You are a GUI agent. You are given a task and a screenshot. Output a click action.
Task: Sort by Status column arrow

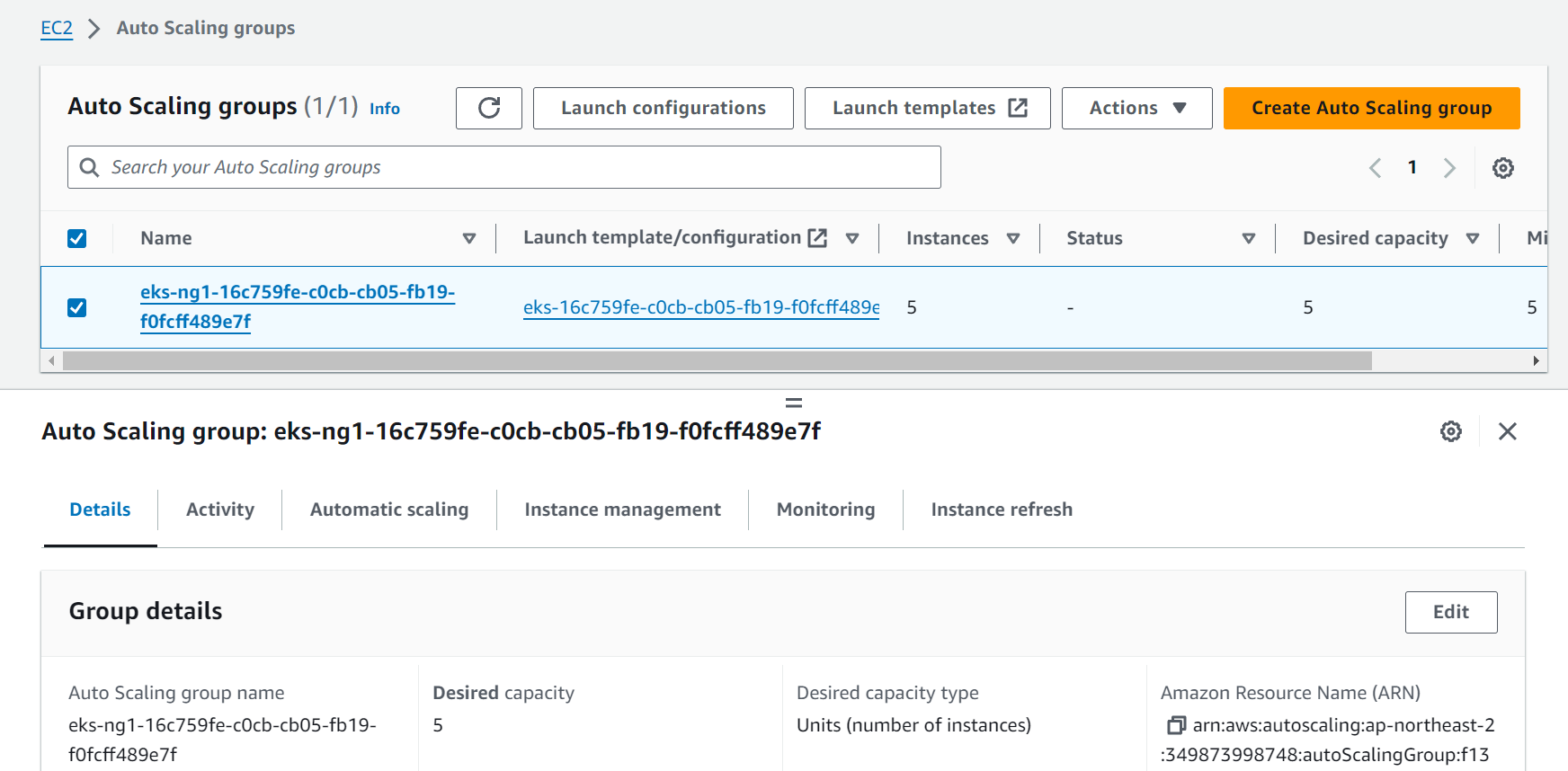point(1249,238)
